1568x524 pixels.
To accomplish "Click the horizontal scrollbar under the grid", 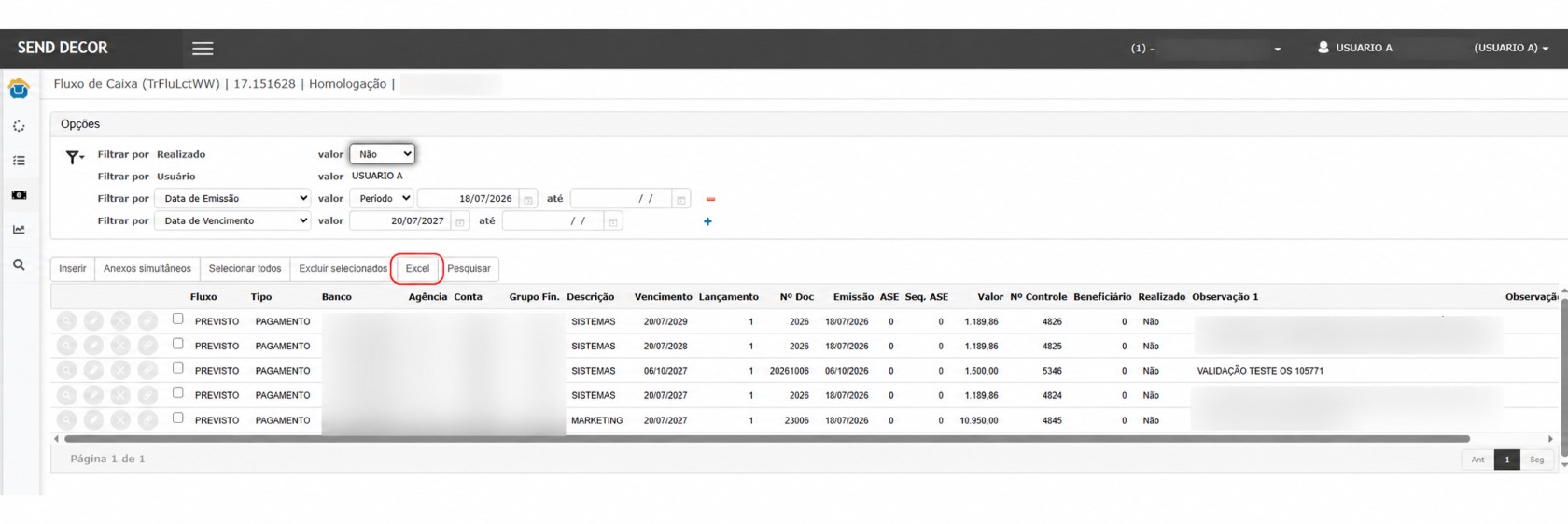I will pyautogui.click(x=766, y=439).
